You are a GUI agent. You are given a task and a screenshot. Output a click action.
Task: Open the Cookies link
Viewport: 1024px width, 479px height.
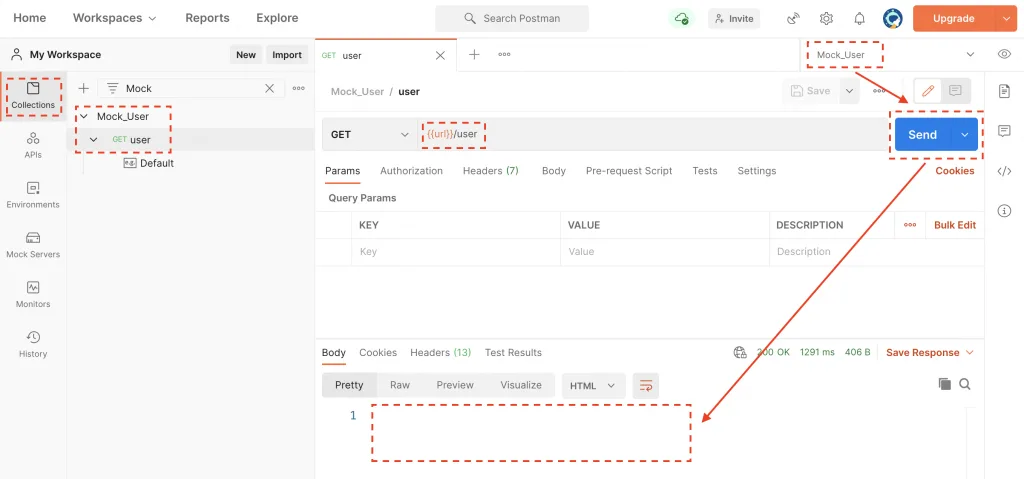[x=955, y=171]
